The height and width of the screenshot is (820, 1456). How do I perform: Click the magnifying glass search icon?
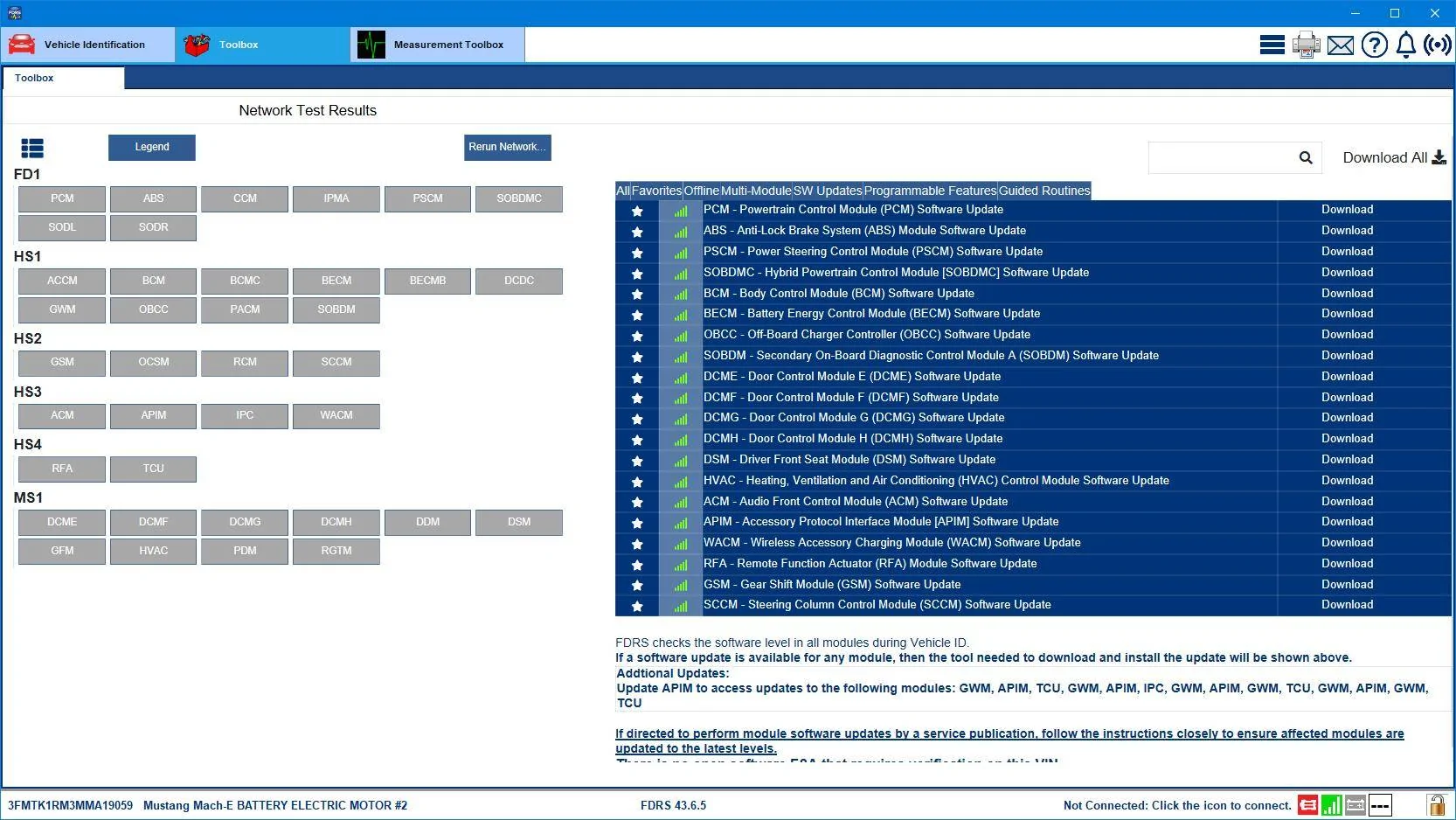[x=1306, y=158]
